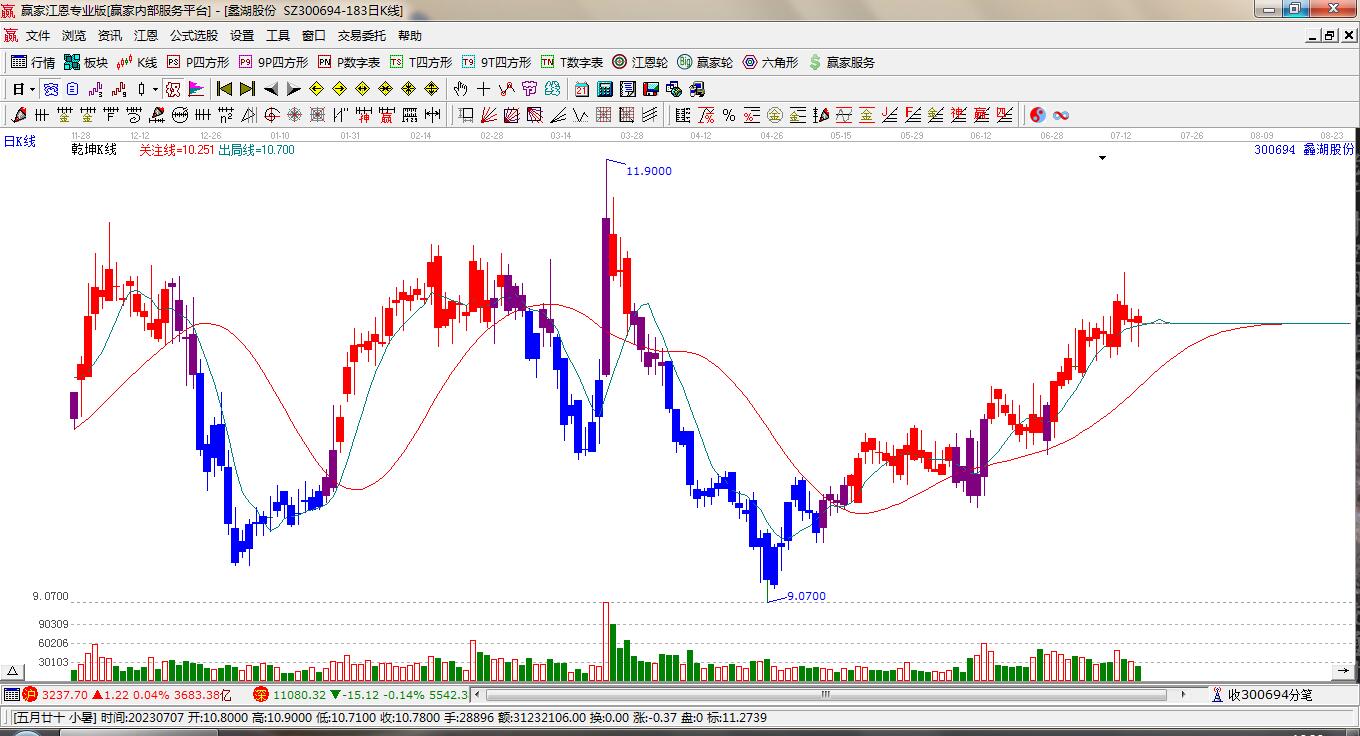Click the blue infinity symbol icon
The height and width of the screenshot is (736, 1360).
[x=1062, y=115]
